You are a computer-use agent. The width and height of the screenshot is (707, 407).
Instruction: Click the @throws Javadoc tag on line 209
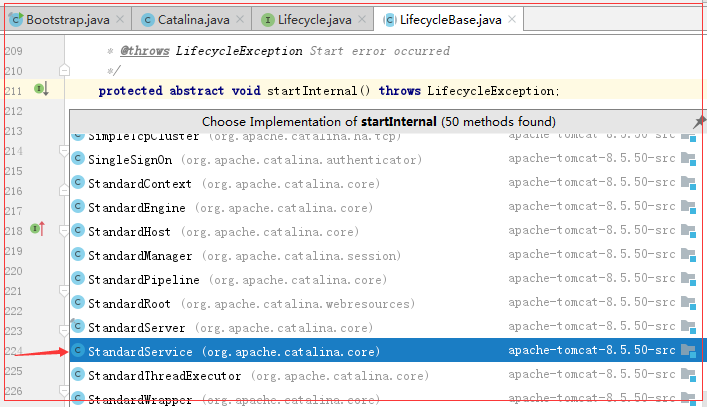pyautogui.click(x=145, y=51)
